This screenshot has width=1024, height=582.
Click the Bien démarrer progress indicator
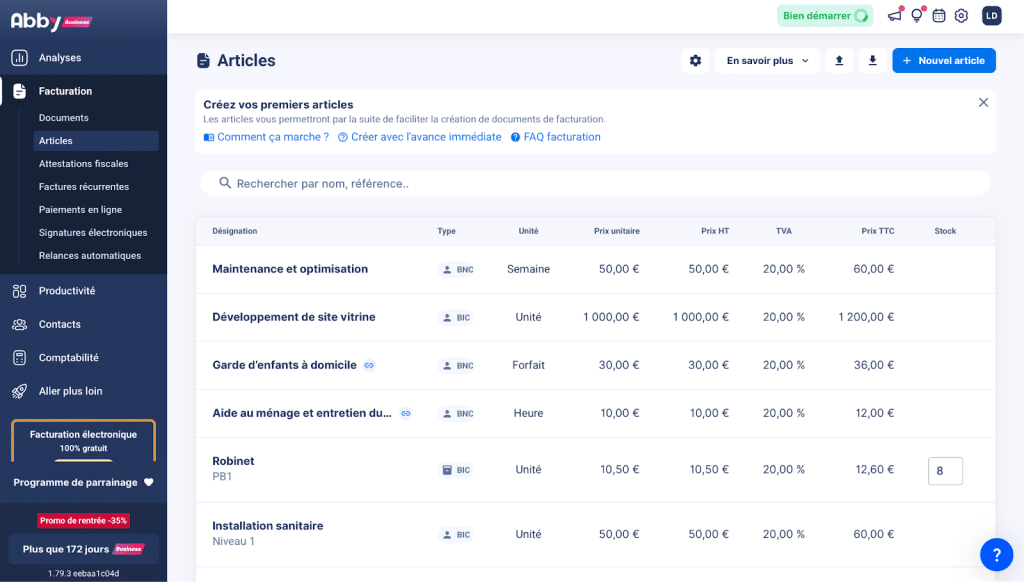(824, 16)
